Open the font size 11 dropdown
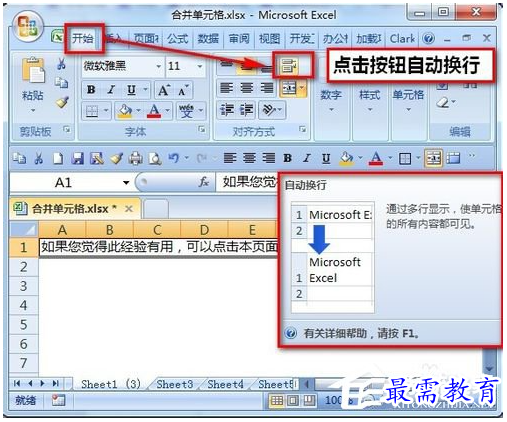 click(200, 66)
